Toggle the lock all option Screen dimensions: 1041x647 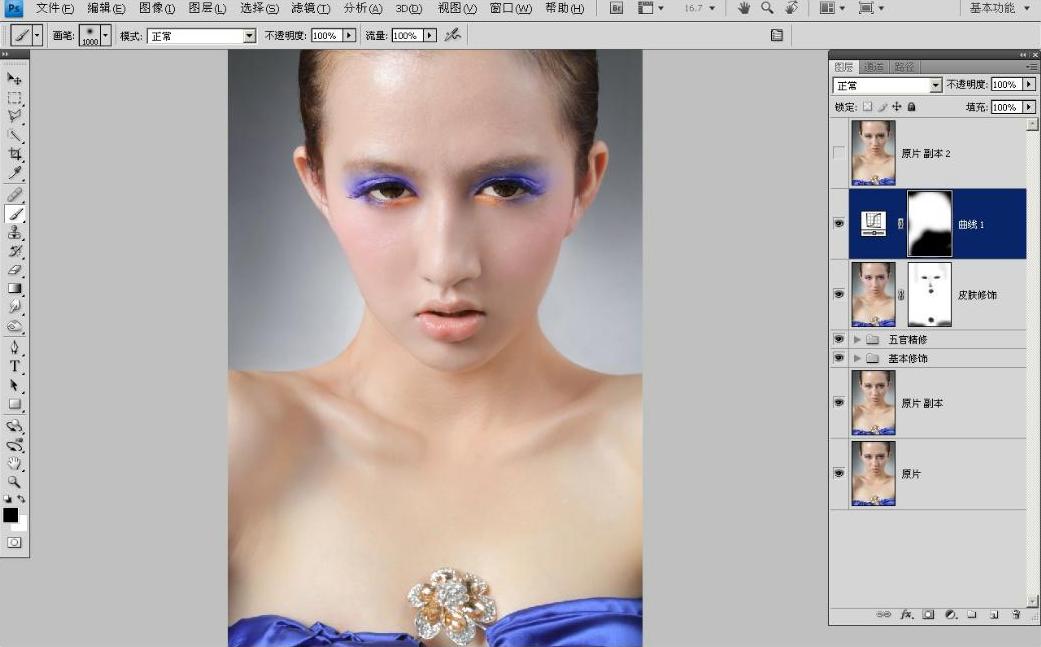[912, 106]
